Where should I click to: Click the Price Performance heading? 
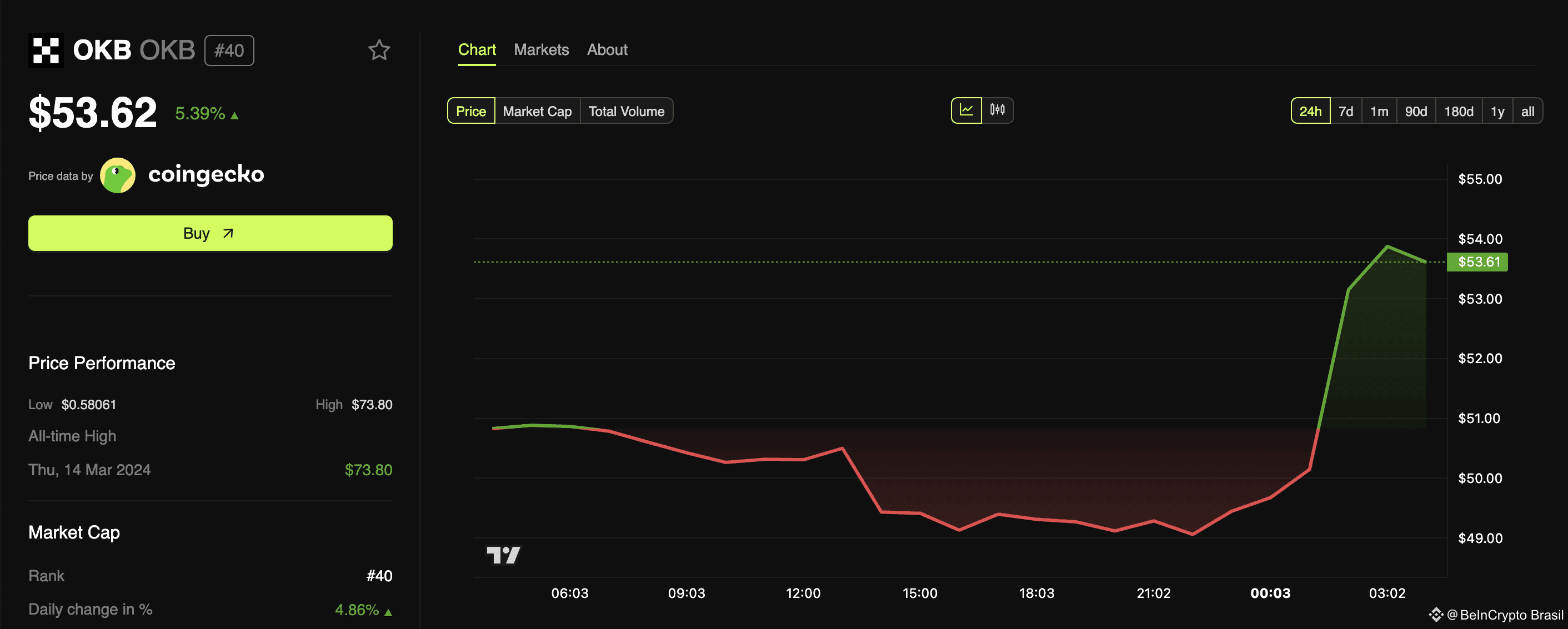coord(102,363)
